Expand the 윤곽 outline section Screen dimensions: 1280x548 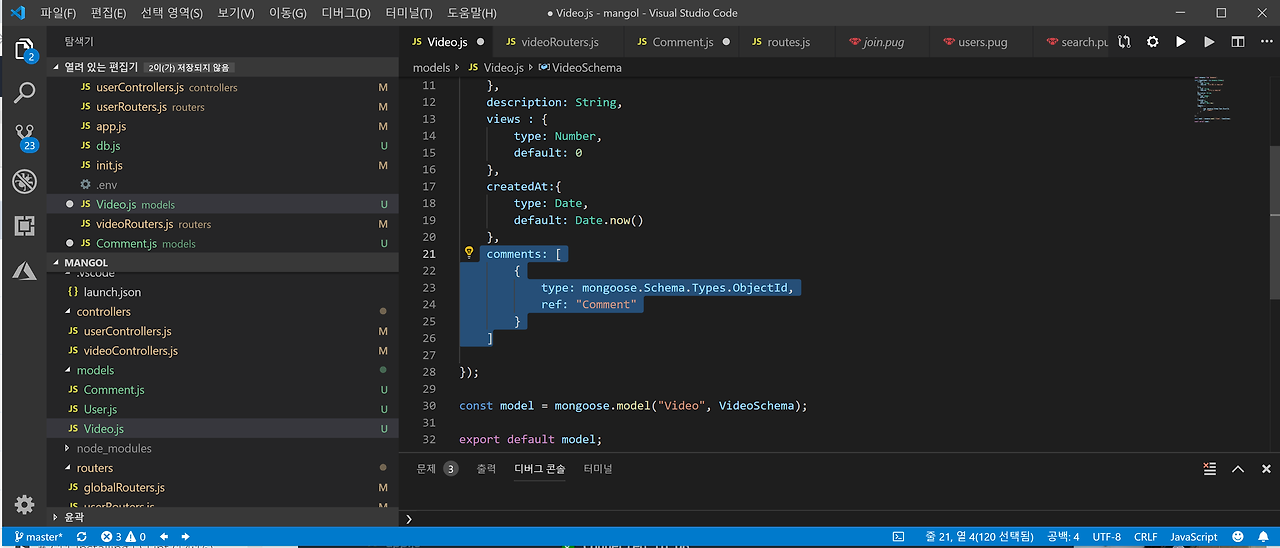[x=73, y=517]
